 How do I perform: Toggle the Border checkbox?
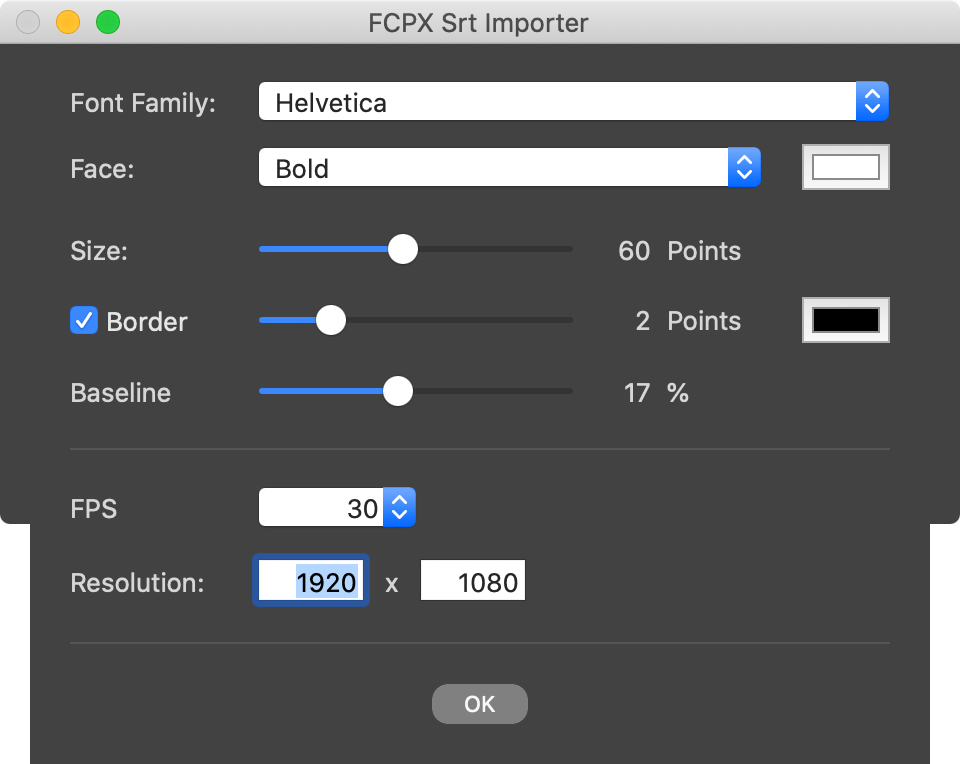[83, 321]
